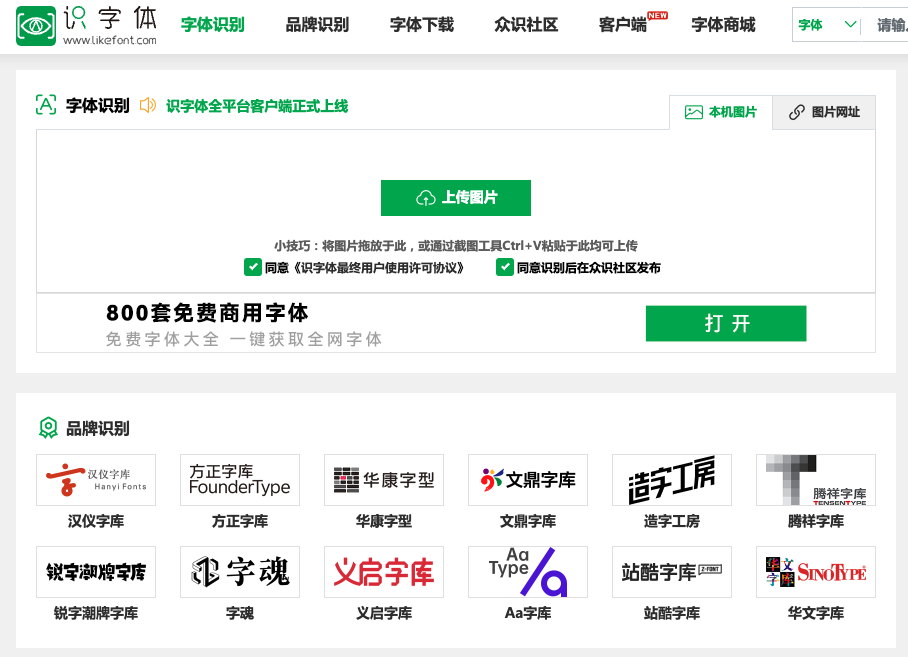Open the 800套免费商用字体 banner headline
The height and width of the screenshot is (657, 908).
tap(207, 313)
